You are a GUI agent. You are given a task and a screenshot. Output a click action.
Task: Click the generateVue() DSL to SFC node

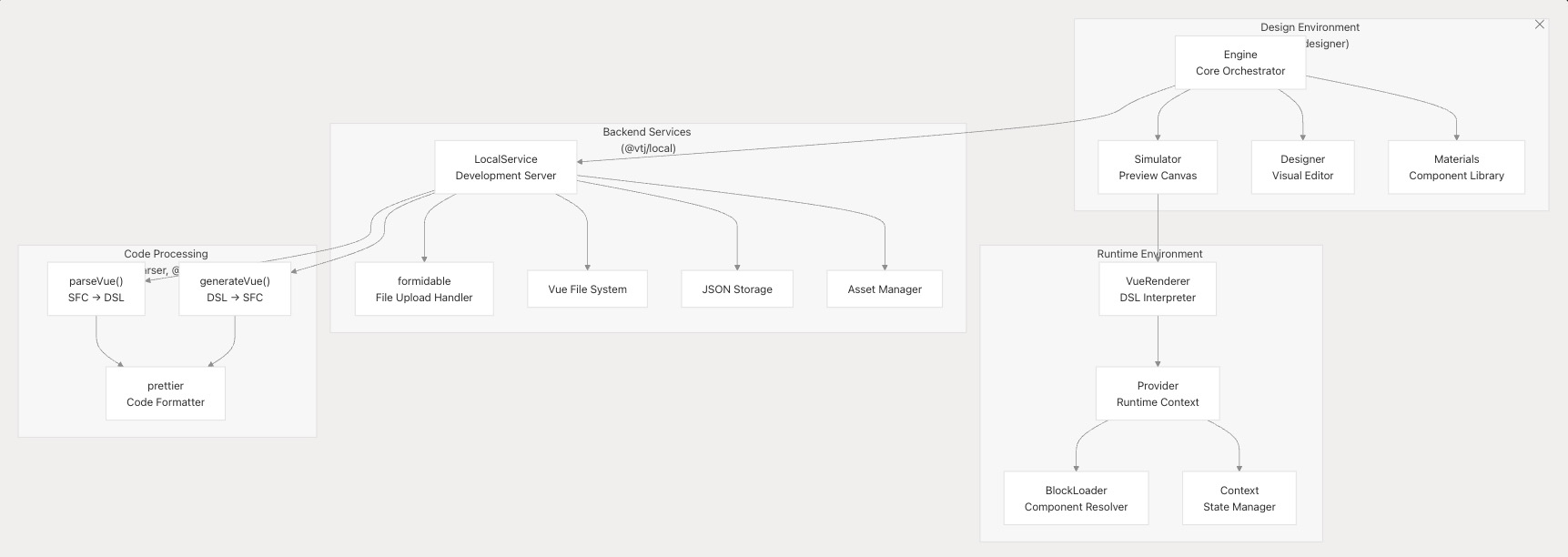(235, 289)
